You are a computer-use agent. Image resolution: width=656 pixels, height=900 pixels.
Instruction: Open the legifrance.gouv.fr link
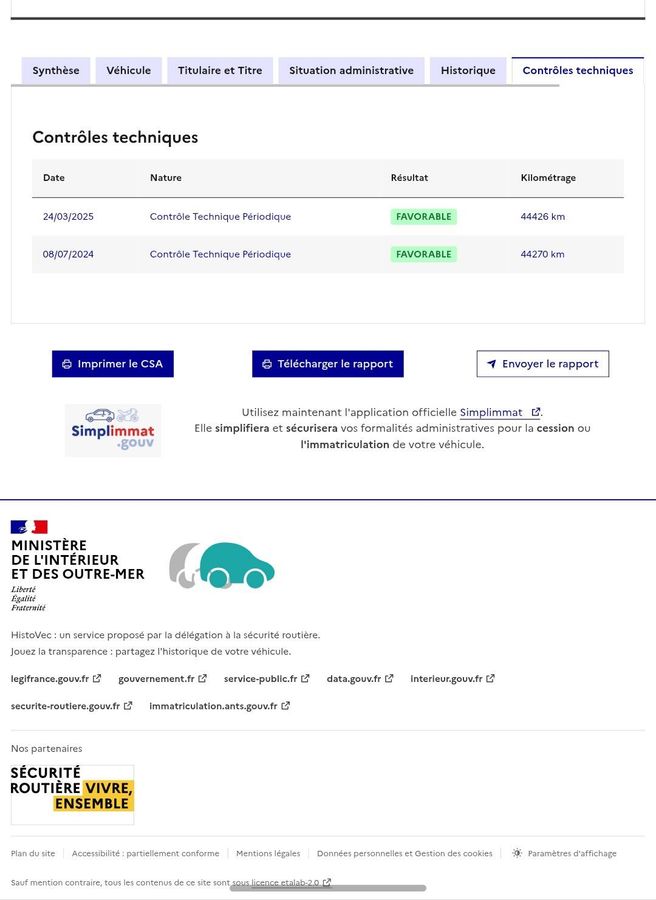coord(50,679)
